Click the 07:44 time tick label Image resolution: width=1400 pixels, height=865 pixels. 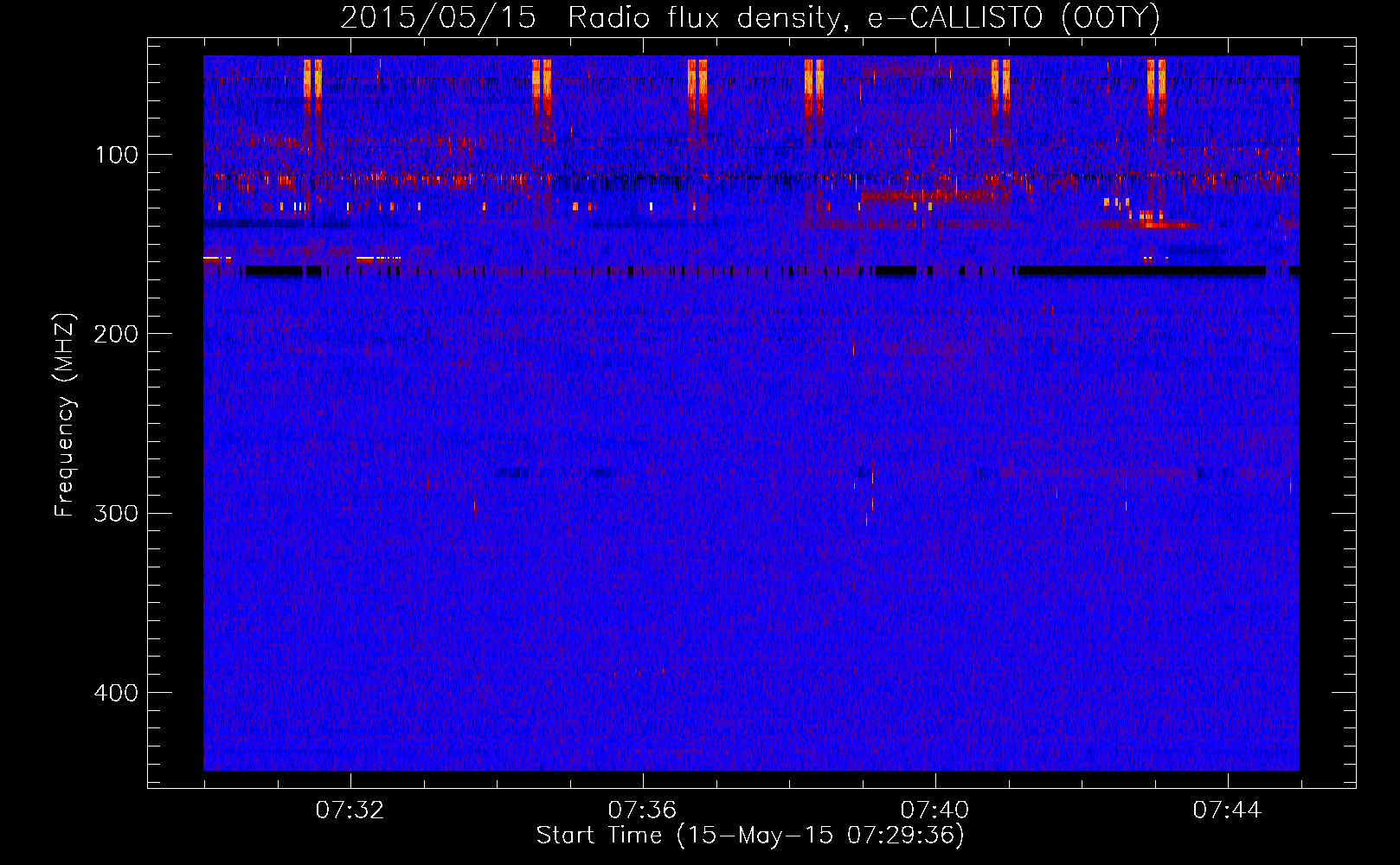pos(1228,811)
